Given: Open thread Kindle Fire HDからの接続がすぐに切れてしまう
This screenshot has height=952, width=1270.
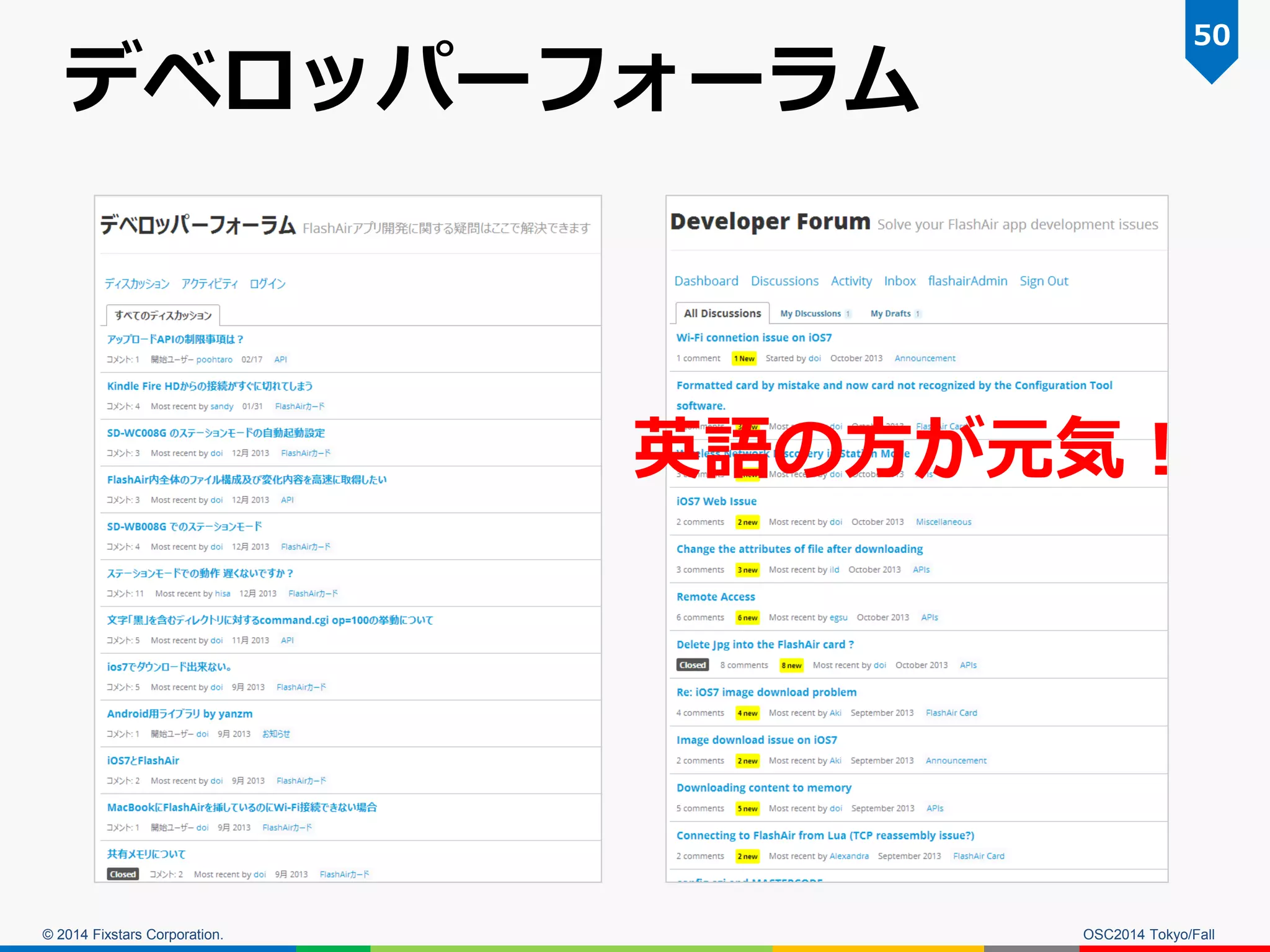Looking at the screenshot, I should (x=210, y=386).
